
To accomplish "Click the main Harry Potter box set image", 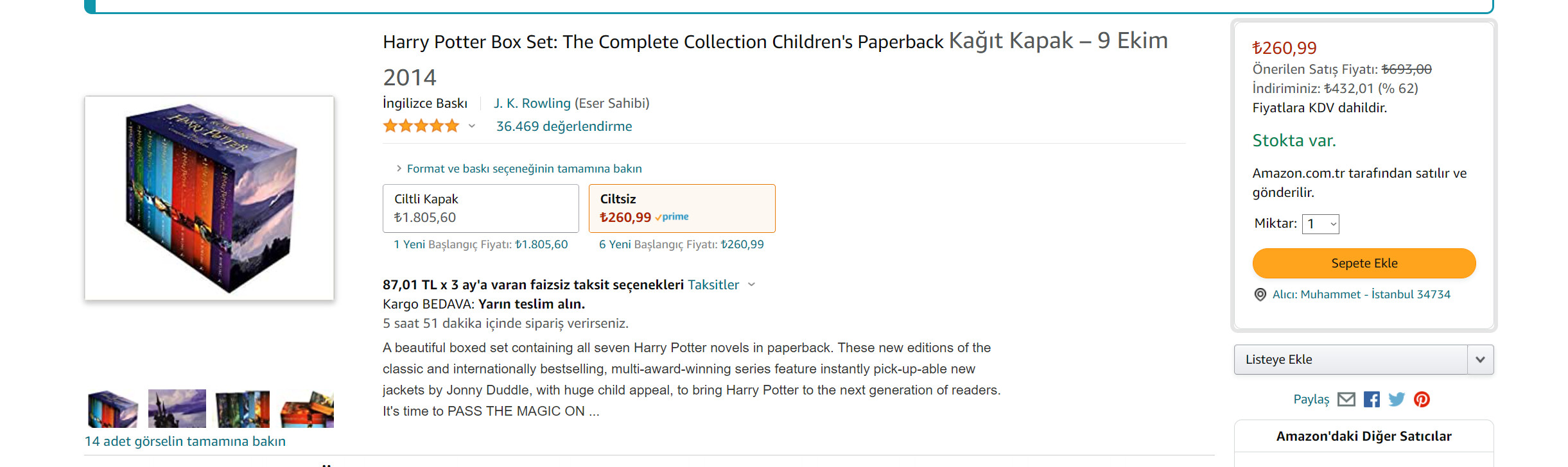I will (209, 198).
